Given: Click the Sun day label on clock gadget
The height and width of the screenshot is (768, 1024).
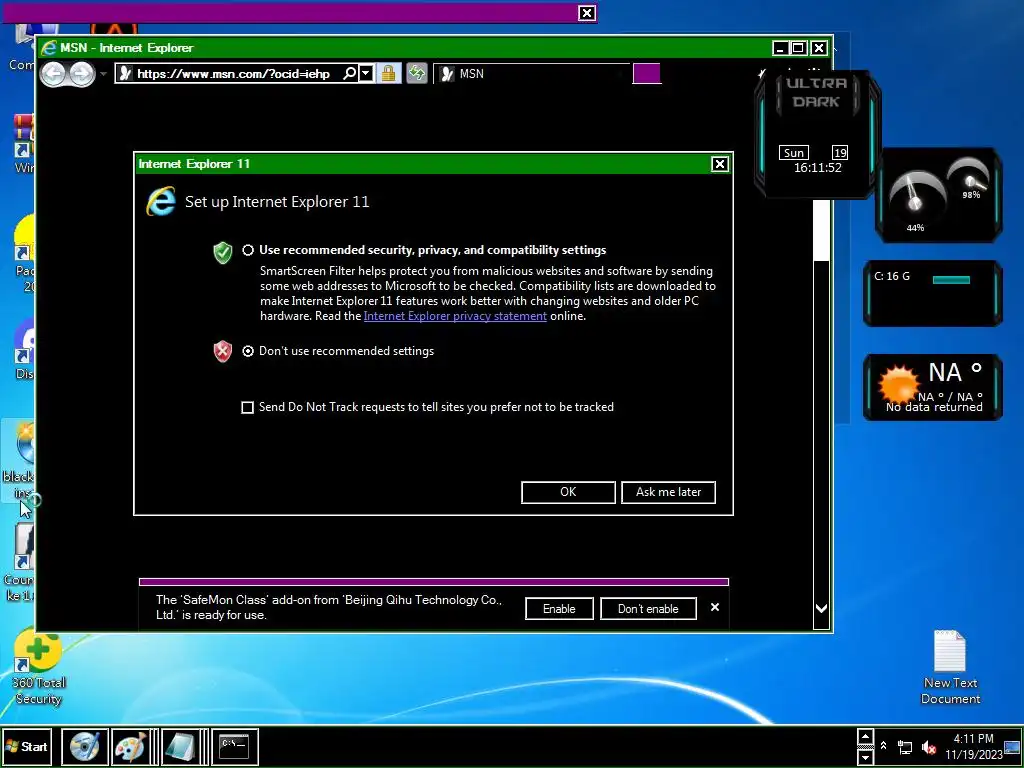Looking at the screenshot, I should click(793, 153).
